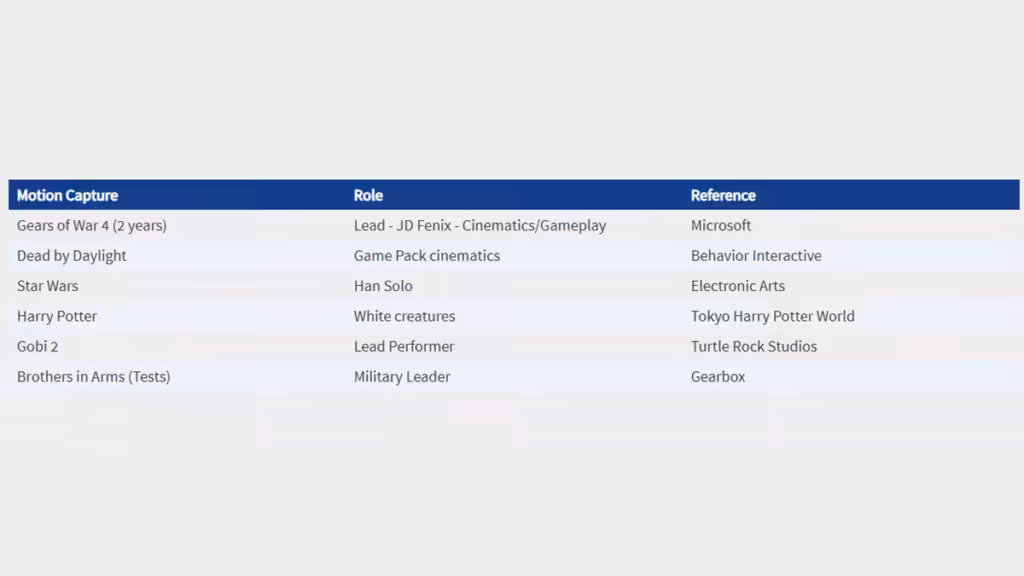
Task: Click the Star Wars table entry
Action: click(48, 286)
